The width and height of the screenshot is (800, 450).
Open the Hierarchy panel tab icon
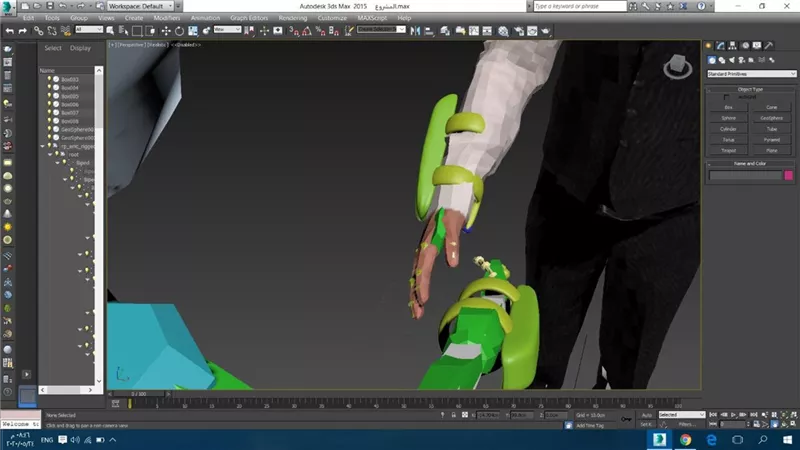(733, 45)
